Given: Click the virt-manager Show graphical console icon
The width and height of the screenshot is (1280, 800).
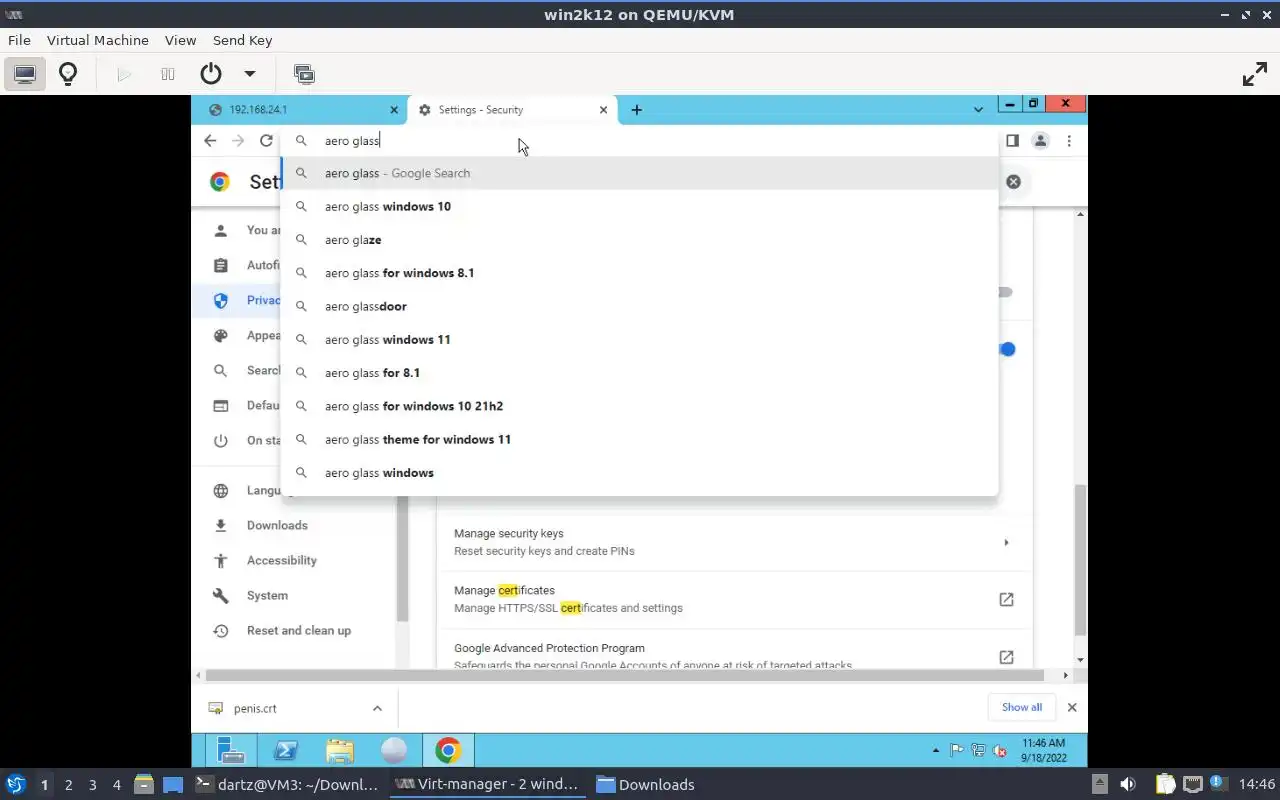Looking at the screenshot, I should coord(25,74).
